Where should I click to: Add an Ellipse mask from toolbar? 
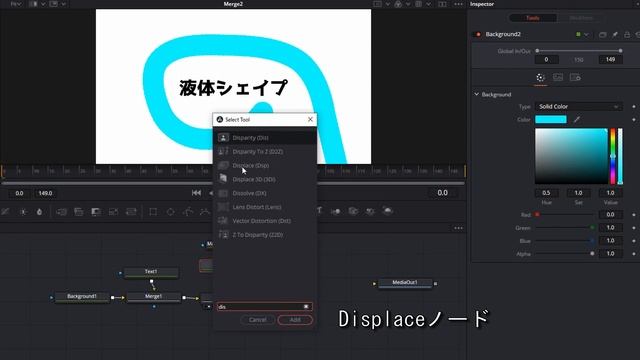[x=170, y=211]
